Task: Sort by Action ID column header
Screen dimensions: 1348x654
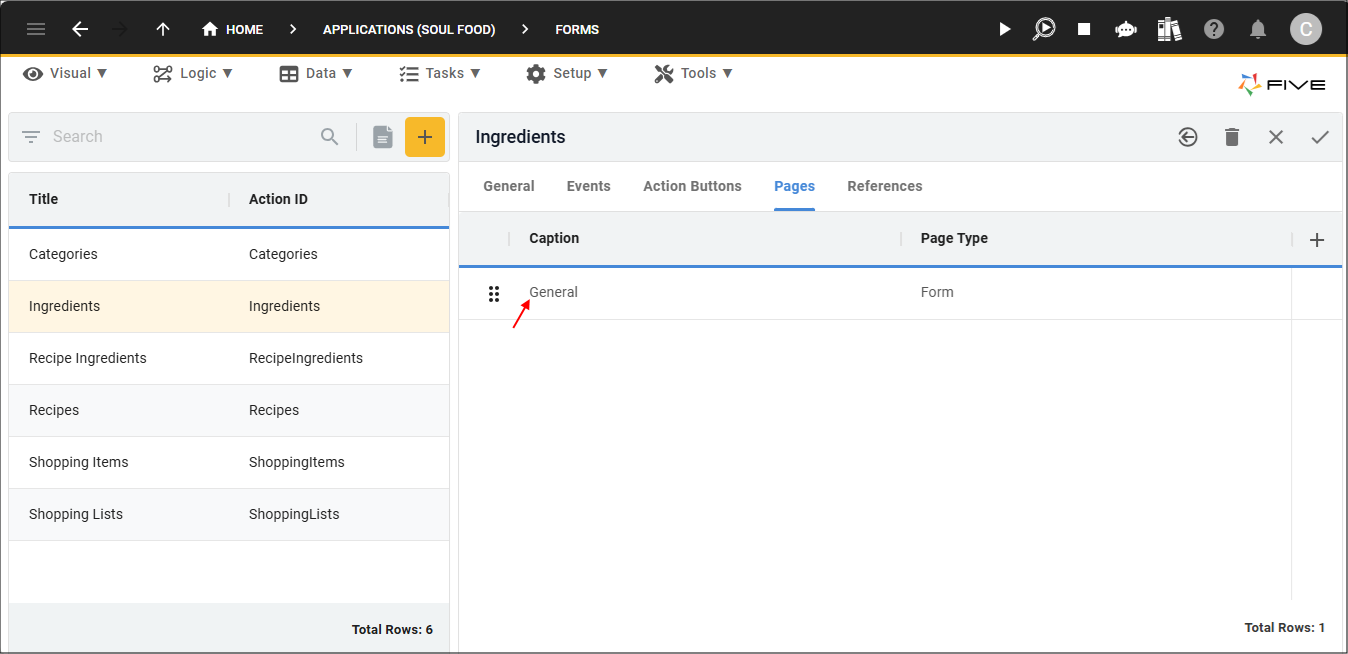Action: (x=278, y=199)
